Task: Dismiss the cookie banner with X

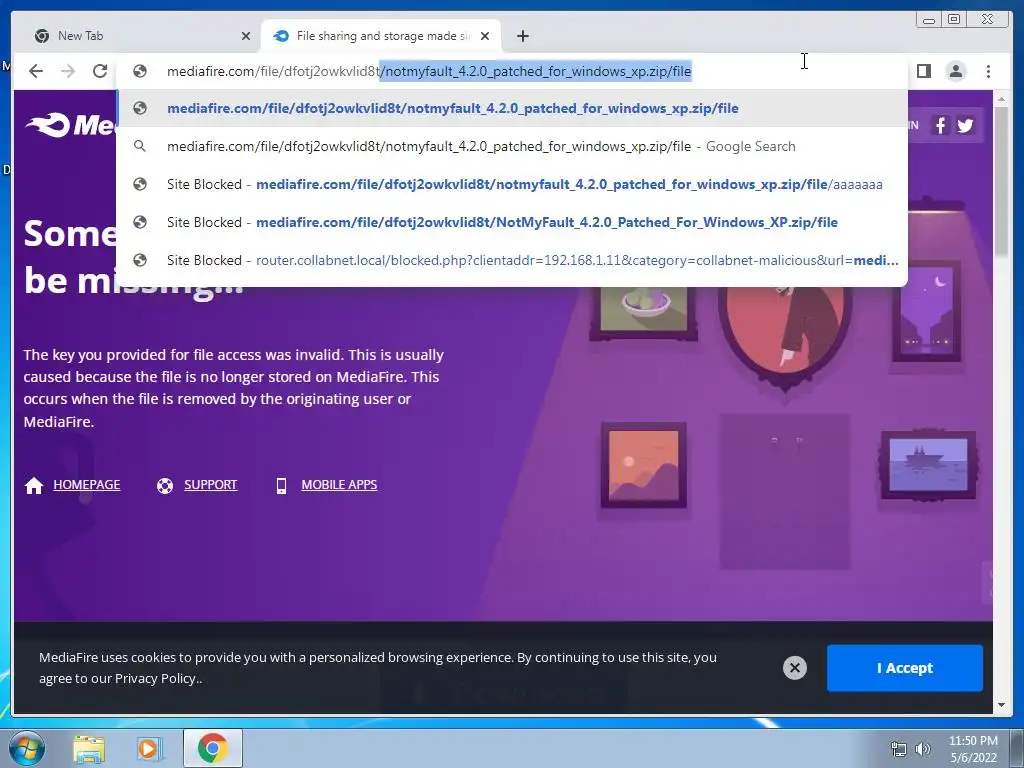Action: click(795, 667)
